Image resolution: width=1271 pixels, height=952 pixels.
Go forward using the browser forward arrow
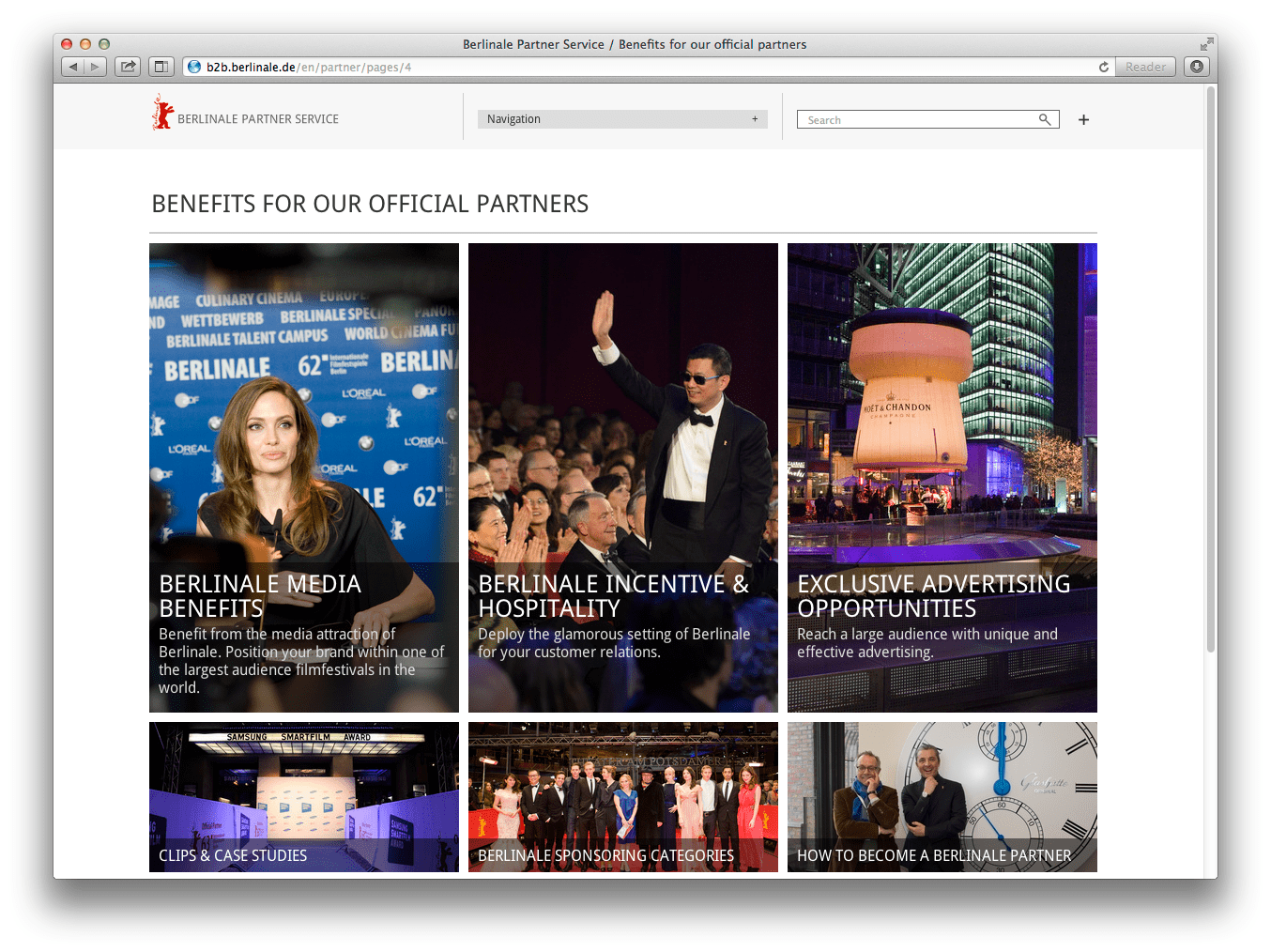pos(95,67)
